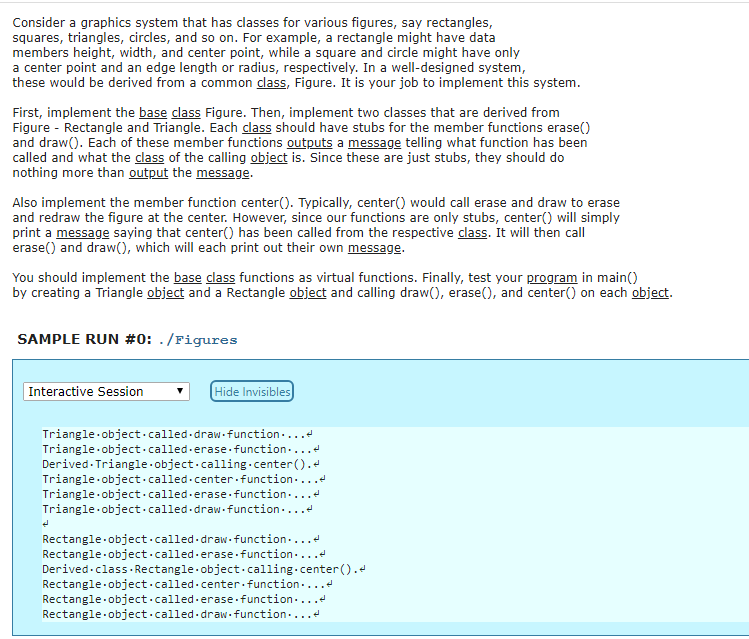This screenshot has height=639, width=749.
Task: Click 'message' link in 'print a message saying'
Action: pos(83,233)
